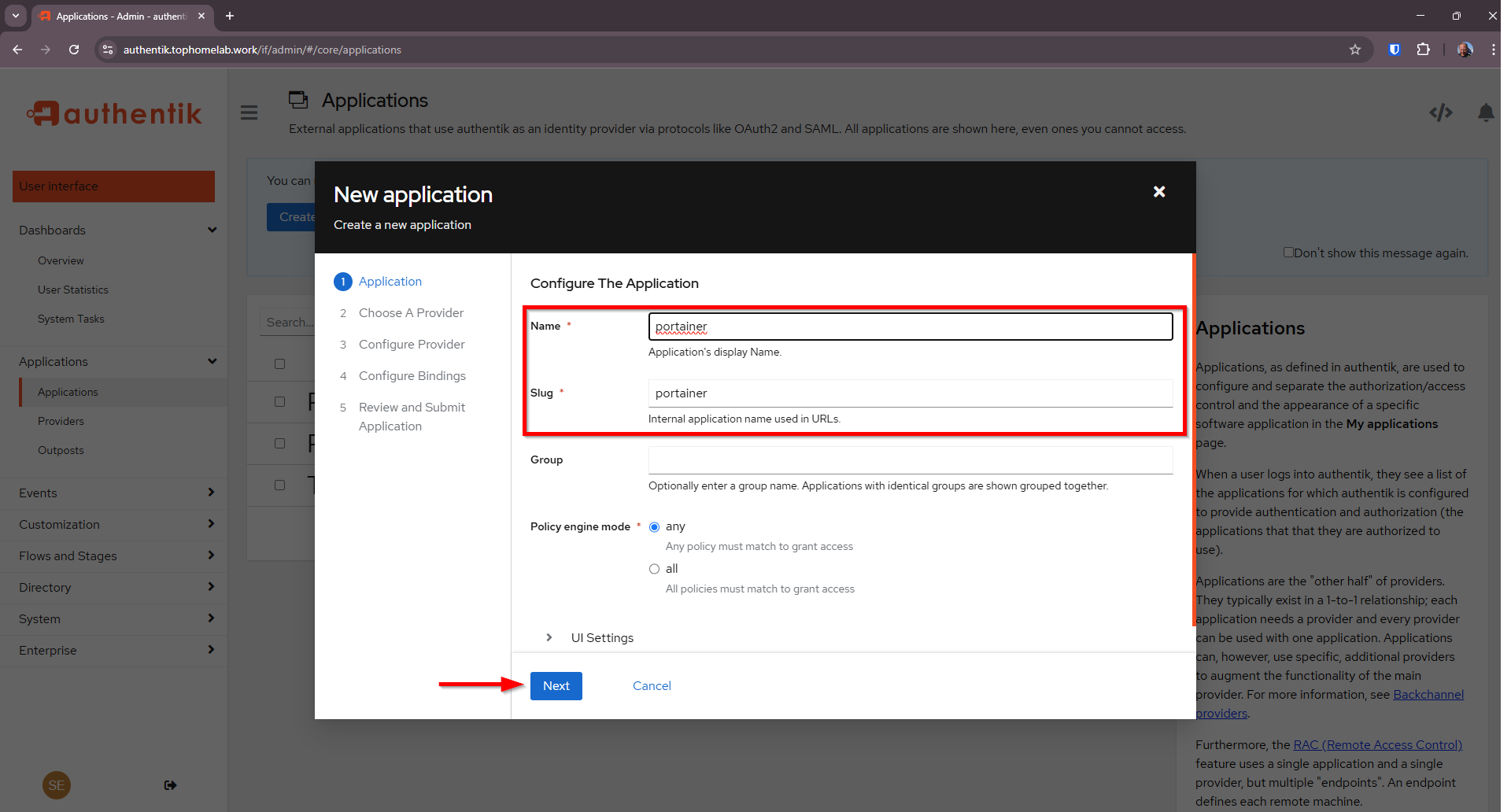Open the notifications bell icon
Screen dimensions: 1511x812
[1485, 113]
